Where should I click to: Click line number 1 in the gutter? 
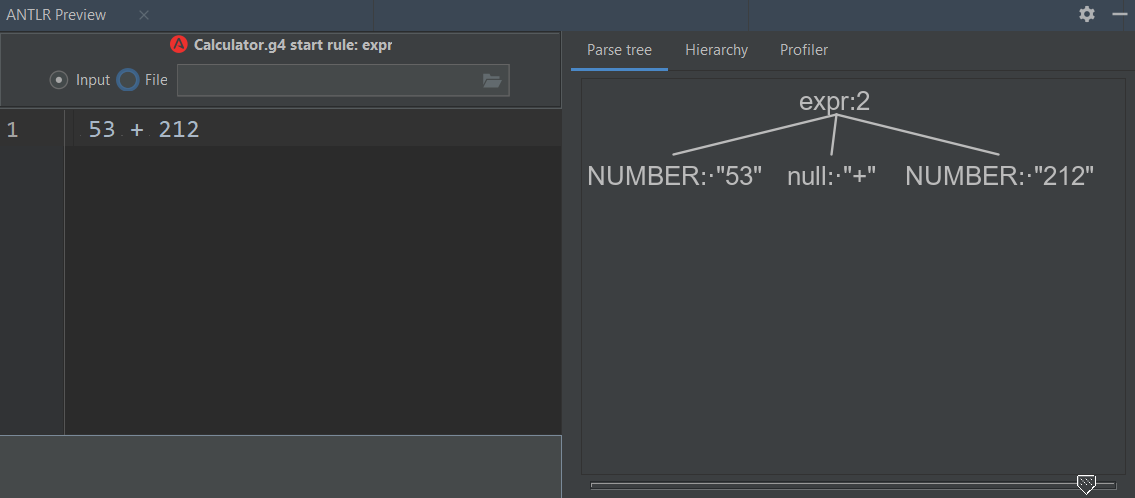12,129
